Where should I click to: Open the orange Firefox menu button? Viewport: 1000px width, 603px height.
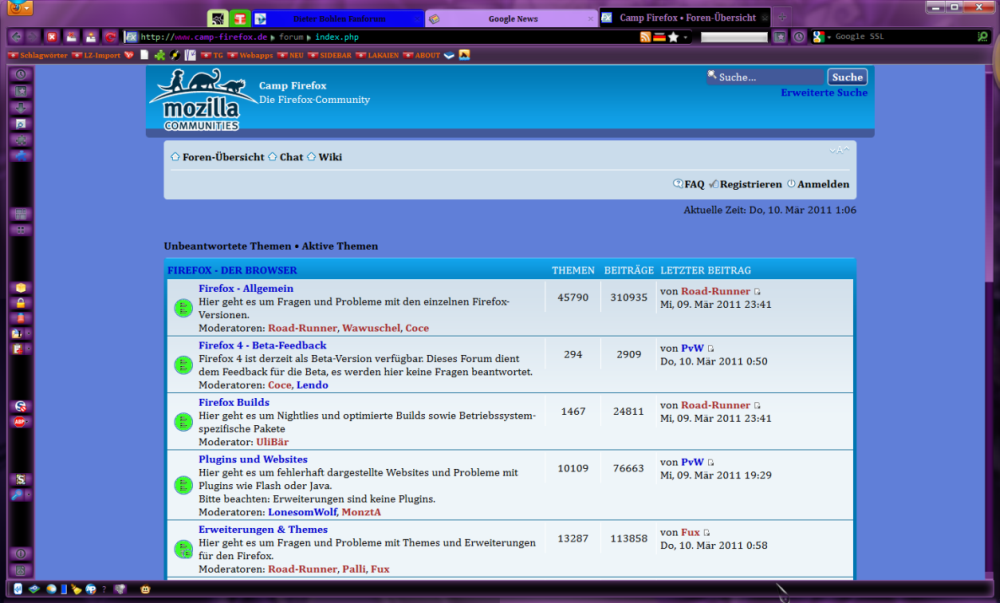pos(19,7)
